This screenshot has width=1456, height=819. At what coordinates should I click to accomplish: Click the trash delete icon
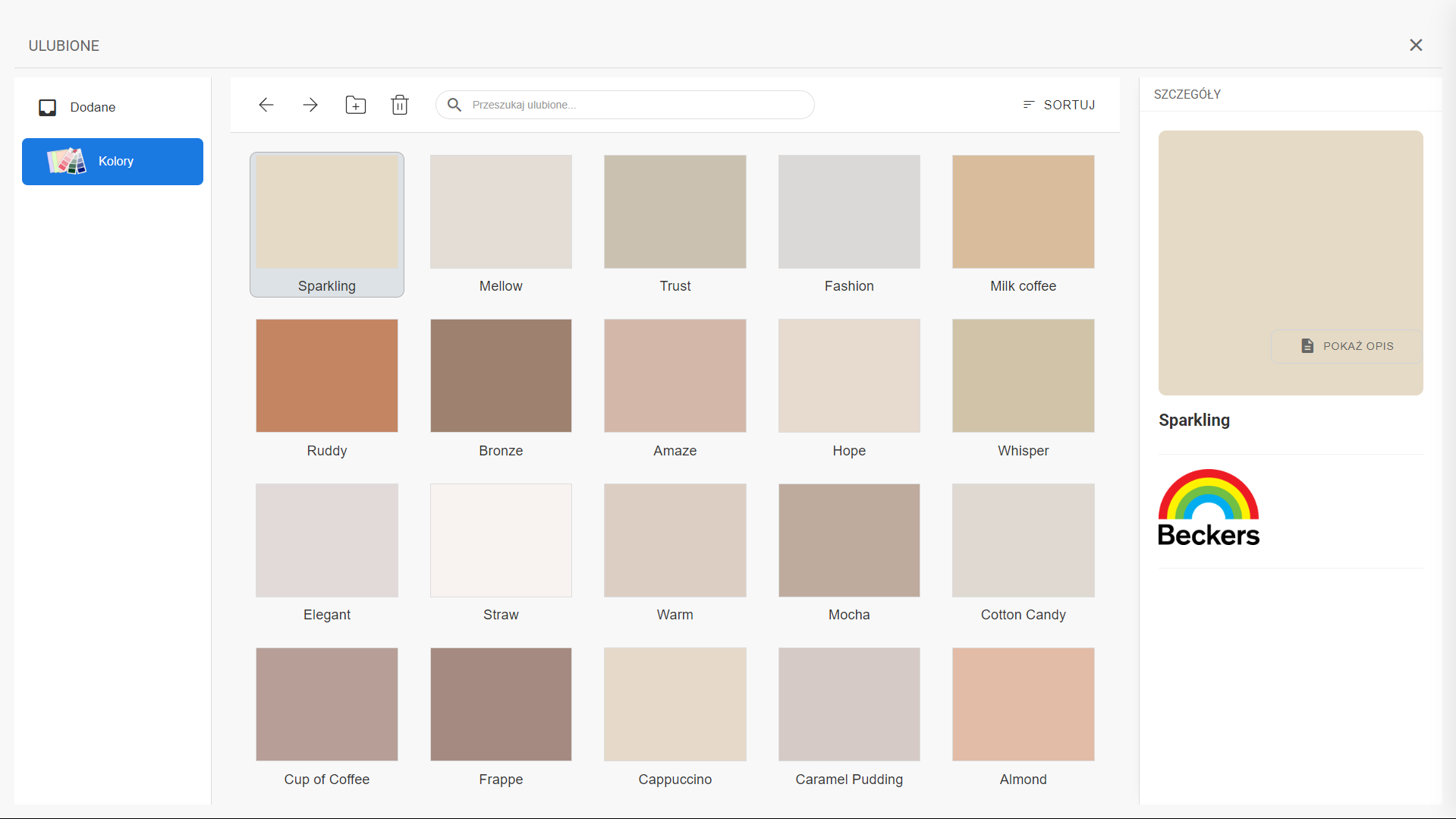click(400, 105)
